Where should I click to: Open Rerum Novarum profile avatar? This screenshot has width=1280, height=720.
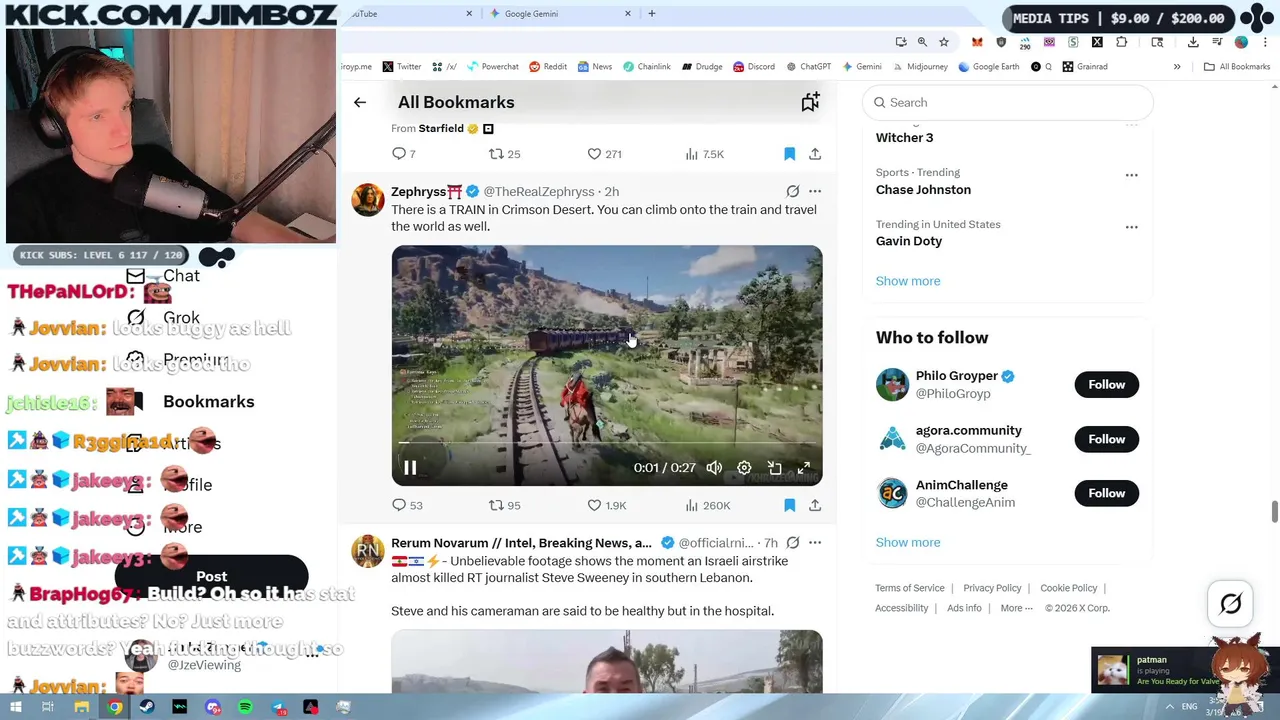(x=368, y=551)
